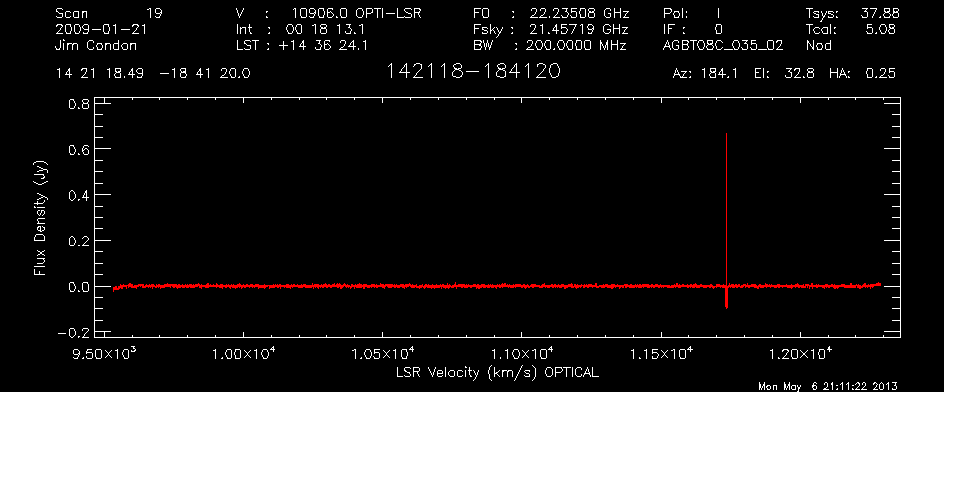Click velocity value 10906.0 OPTI-LSR

(356, 13)
